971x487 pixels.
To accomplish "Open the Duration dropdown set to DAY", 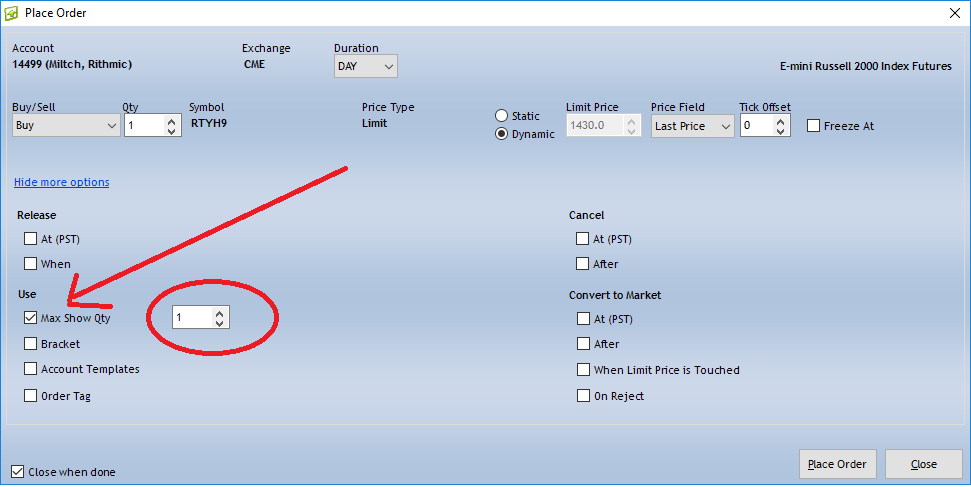I will coord(365,66).
